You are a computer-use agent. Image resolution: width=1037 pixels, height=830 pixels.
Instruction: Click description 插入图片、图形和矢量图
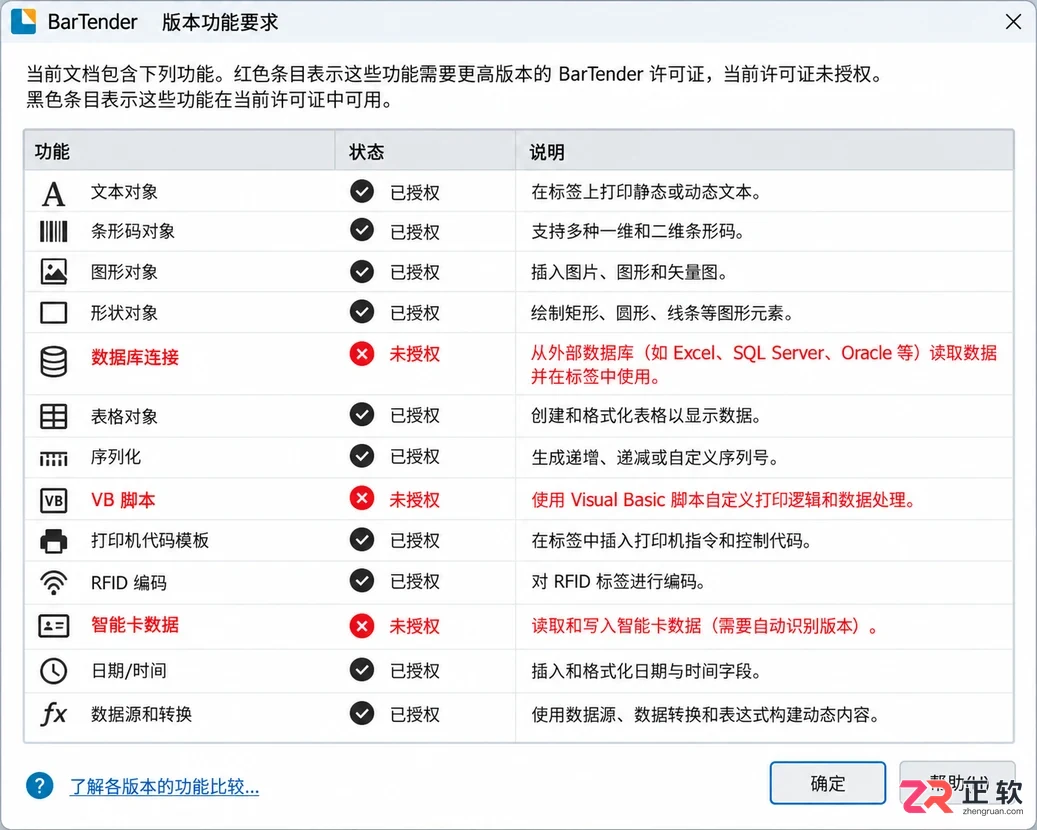[x=630, y=272]
